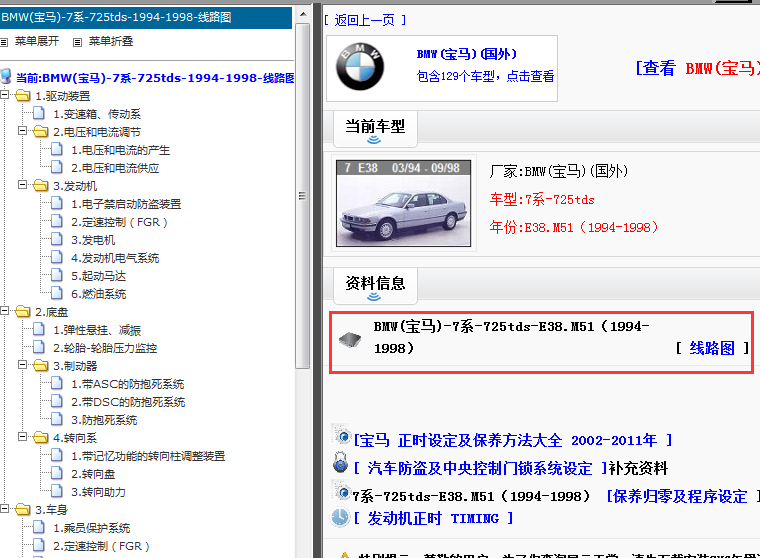
Task: Open the 线路图 link
Action: tap(712, 348)
